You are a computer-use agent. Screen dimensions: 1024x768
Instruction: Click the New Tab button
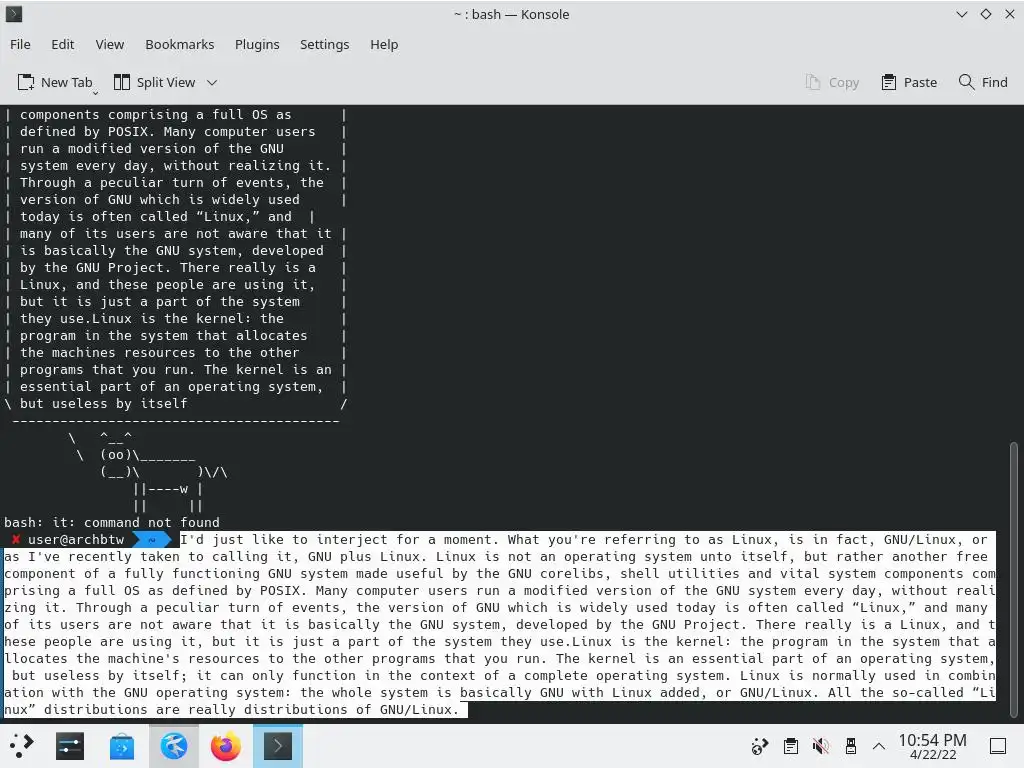tap(55, 82)
